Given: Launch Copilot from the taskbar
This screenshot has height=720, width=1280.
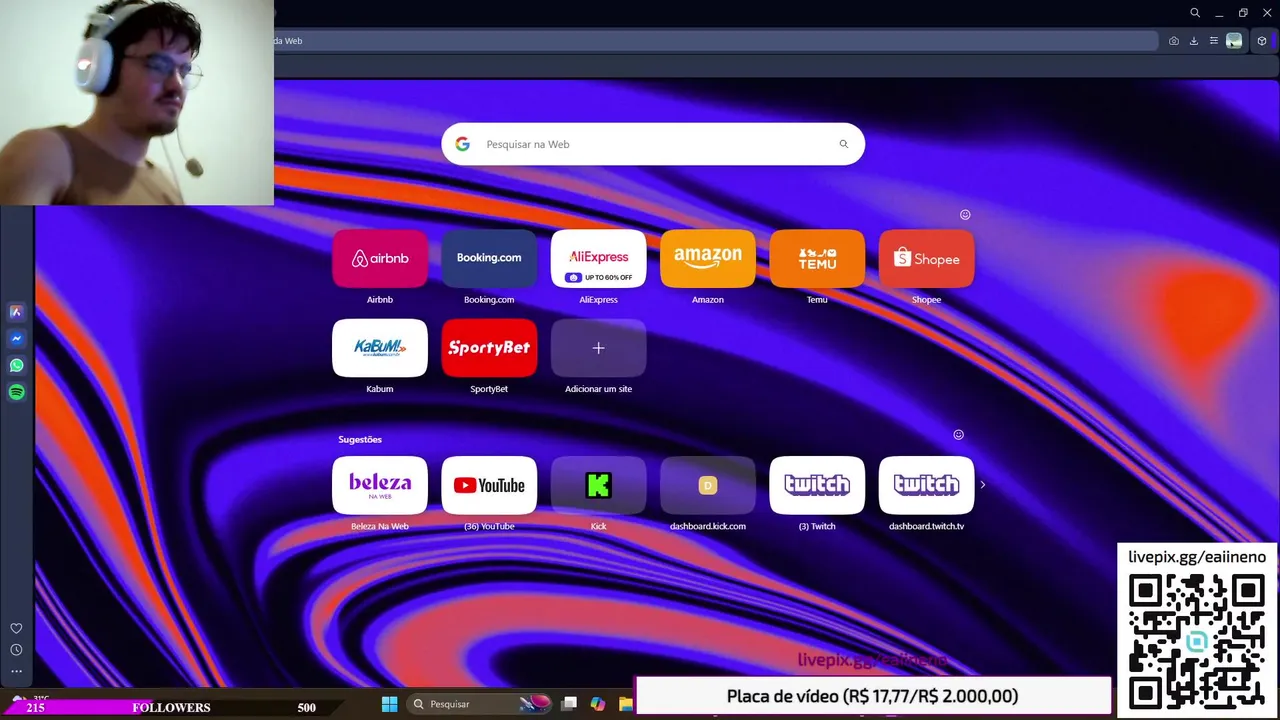Looking at the screenshot, I should tap(598, 704).
